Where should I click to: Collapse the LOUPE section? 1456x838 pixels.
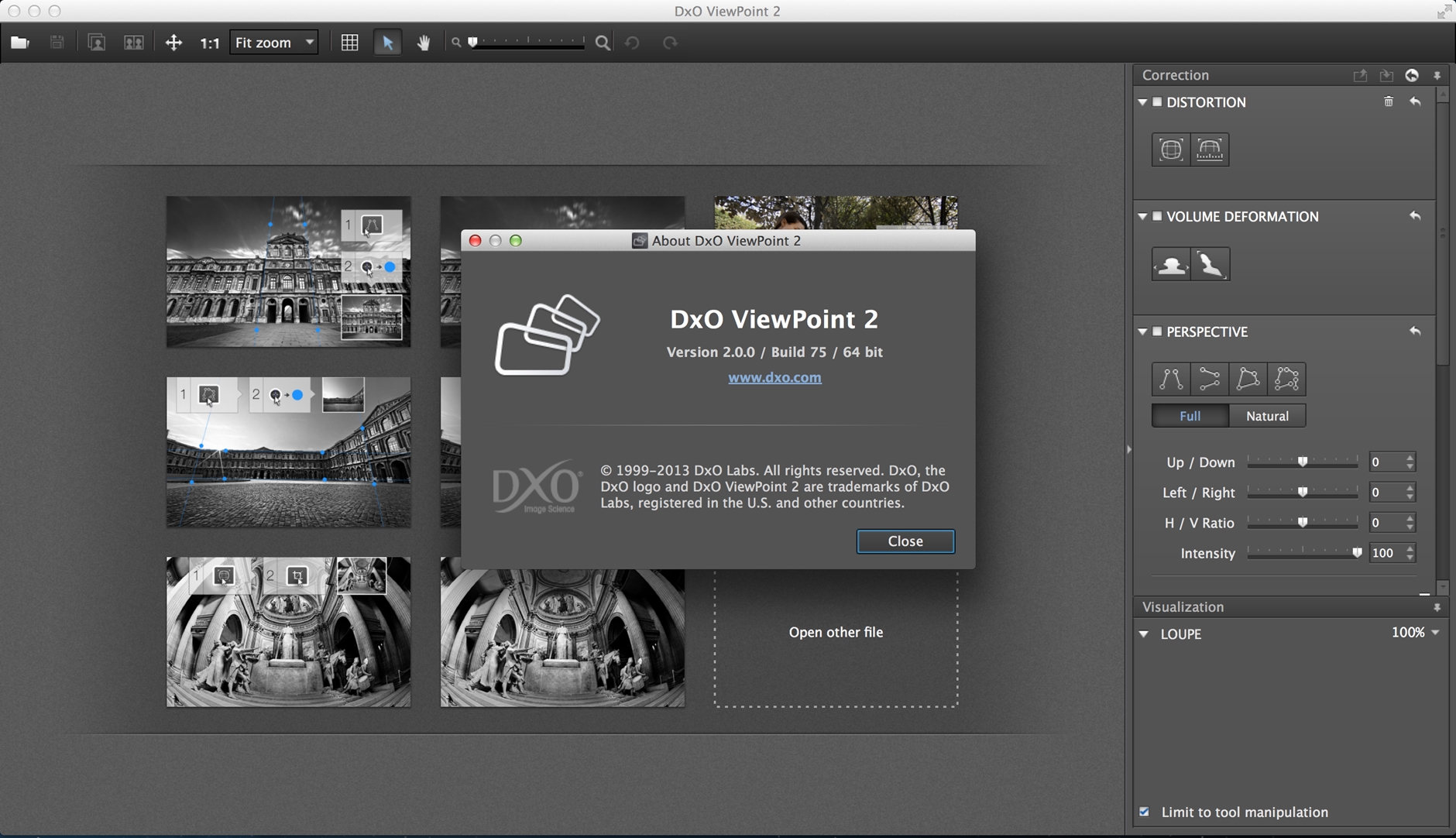1144,634
